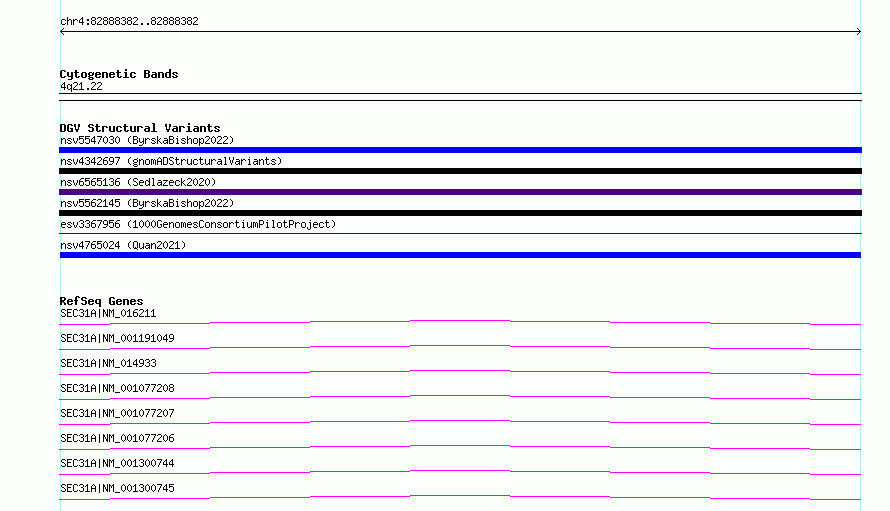Select the 4q21.22 band label
This screenshot has width=890, height=511.
[x=81, y=86]
